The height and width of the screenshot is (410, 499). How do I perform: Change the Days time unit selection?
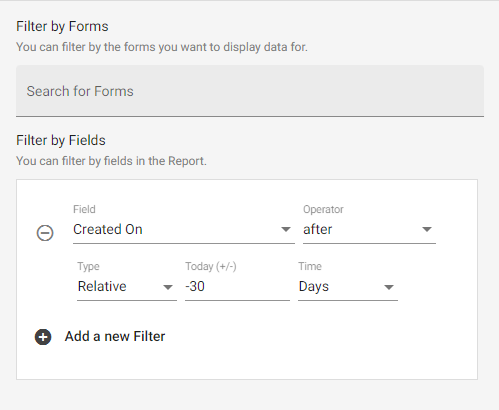click(348, 287)
